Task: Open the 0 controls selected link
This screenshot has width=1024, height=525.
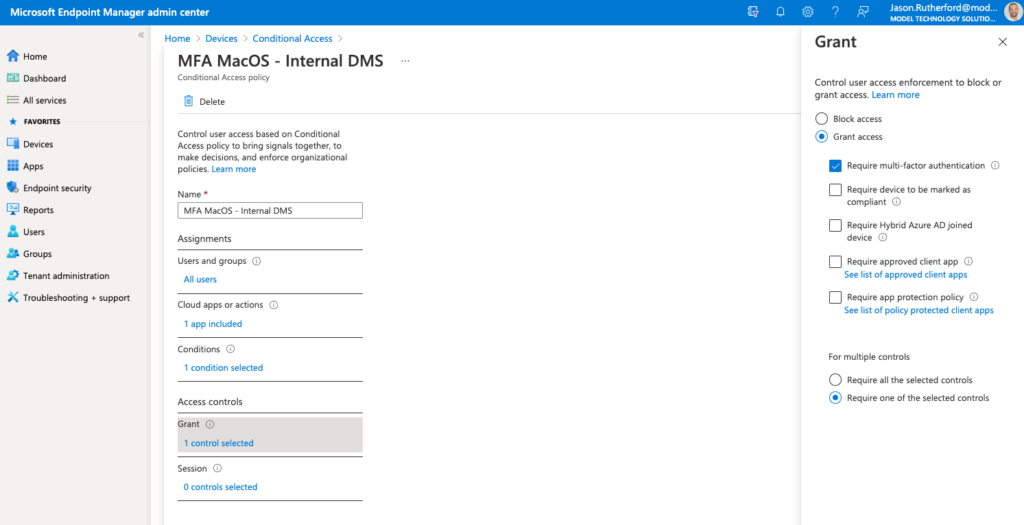Action: tap(220, 486)
